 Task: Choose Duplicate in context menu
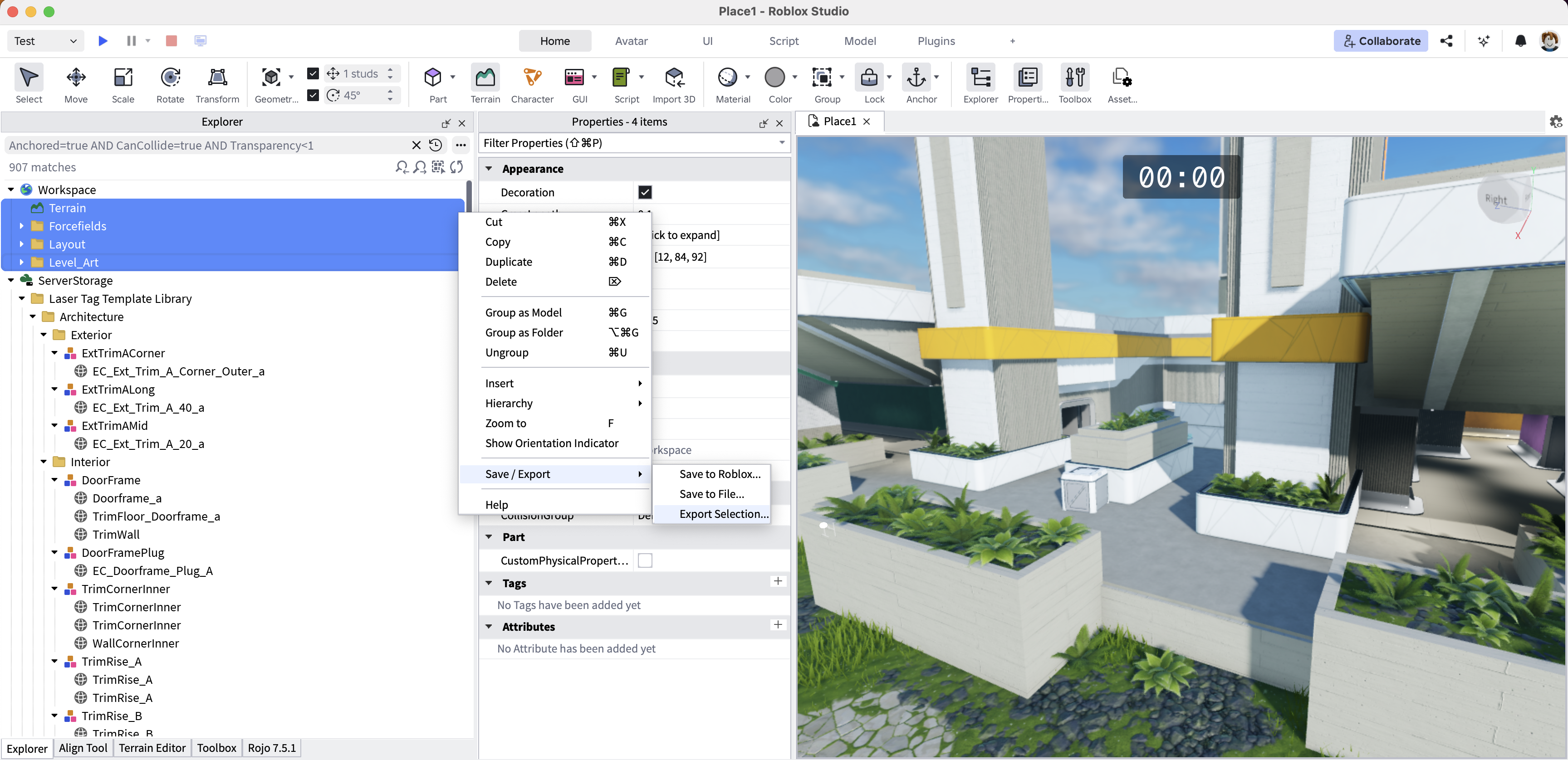[554, 262]
